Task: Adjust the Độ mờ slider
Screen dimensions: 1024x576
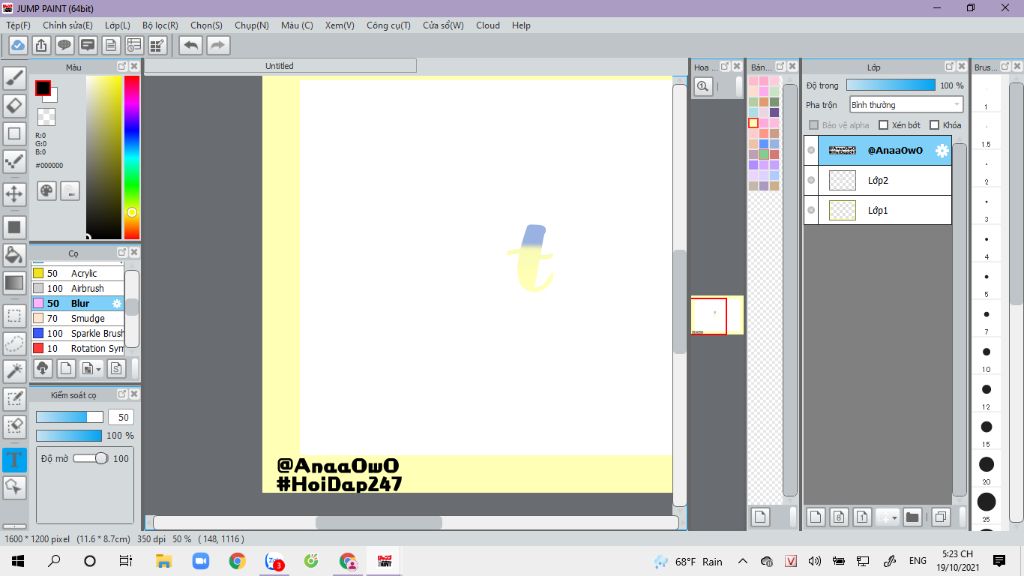Action: [91, 458]
